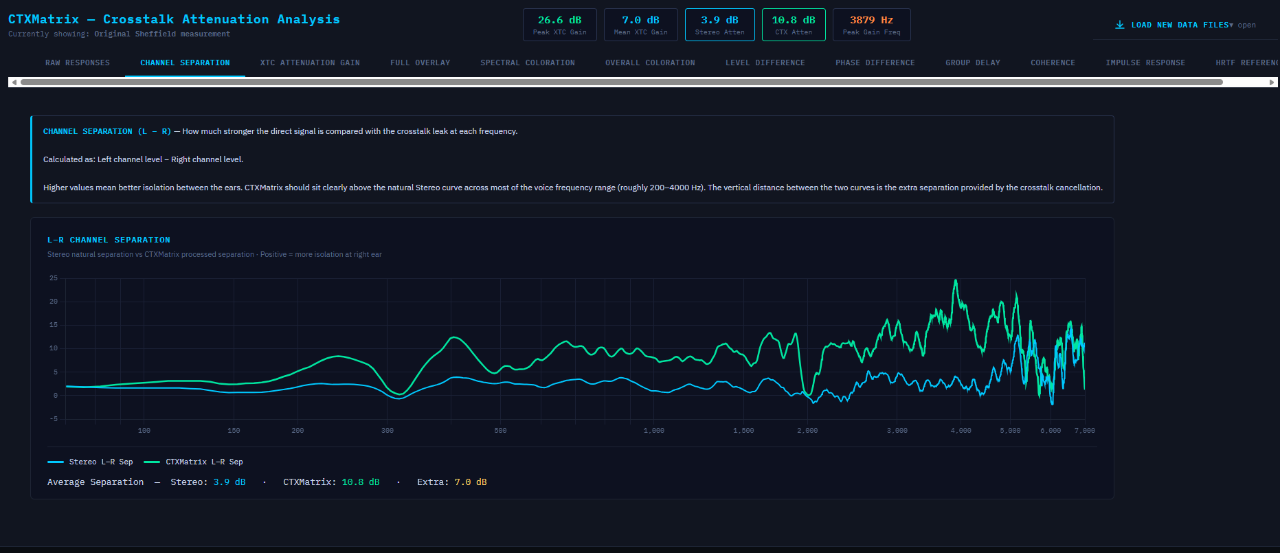Select the Stereo Atten 3.9 dB card
This screenshot has height=553, width=1280.
coord(720,24)
